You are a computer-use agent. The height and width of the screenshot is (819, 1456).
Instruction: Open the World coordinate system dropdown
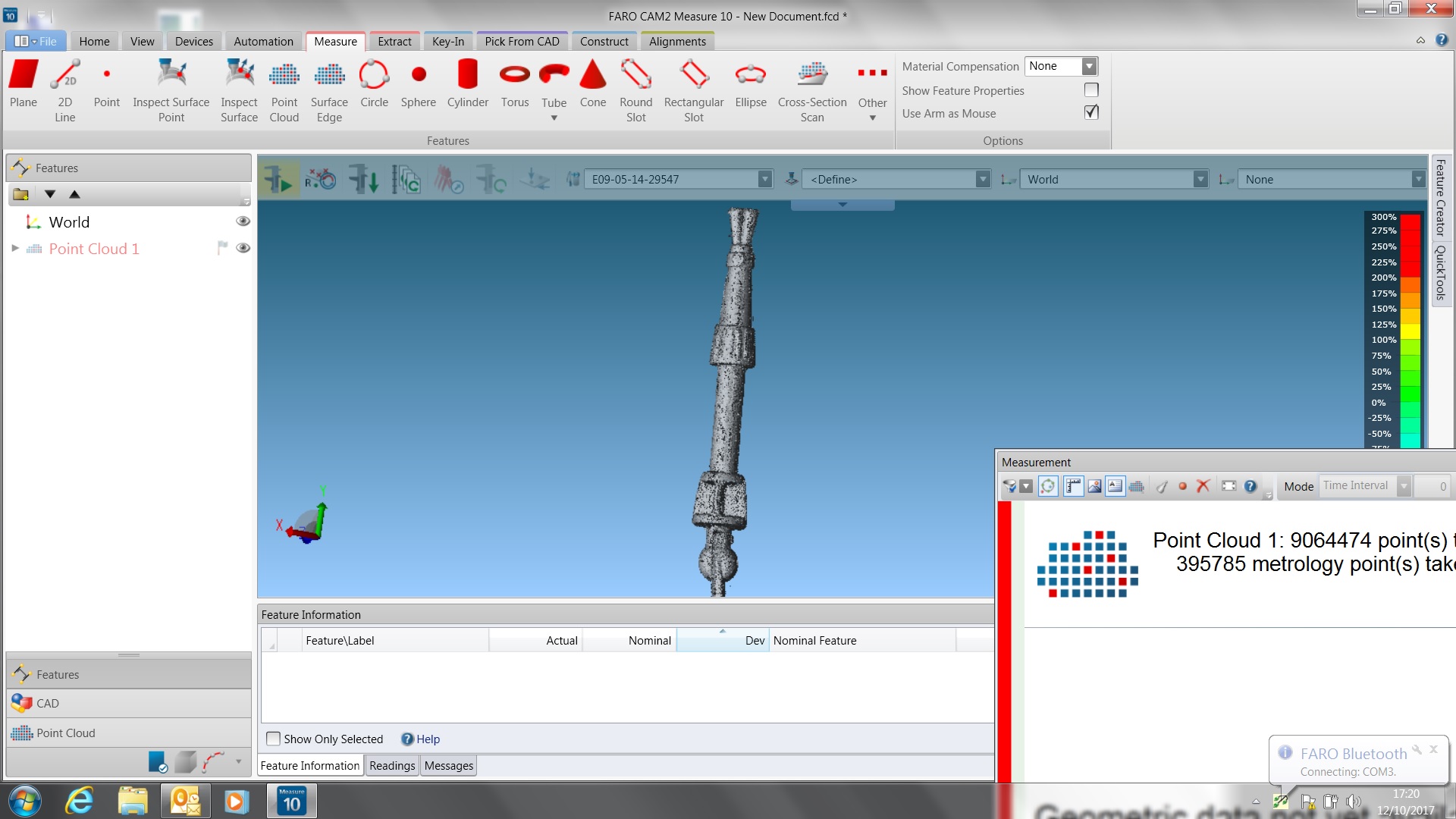(1200, 180)
